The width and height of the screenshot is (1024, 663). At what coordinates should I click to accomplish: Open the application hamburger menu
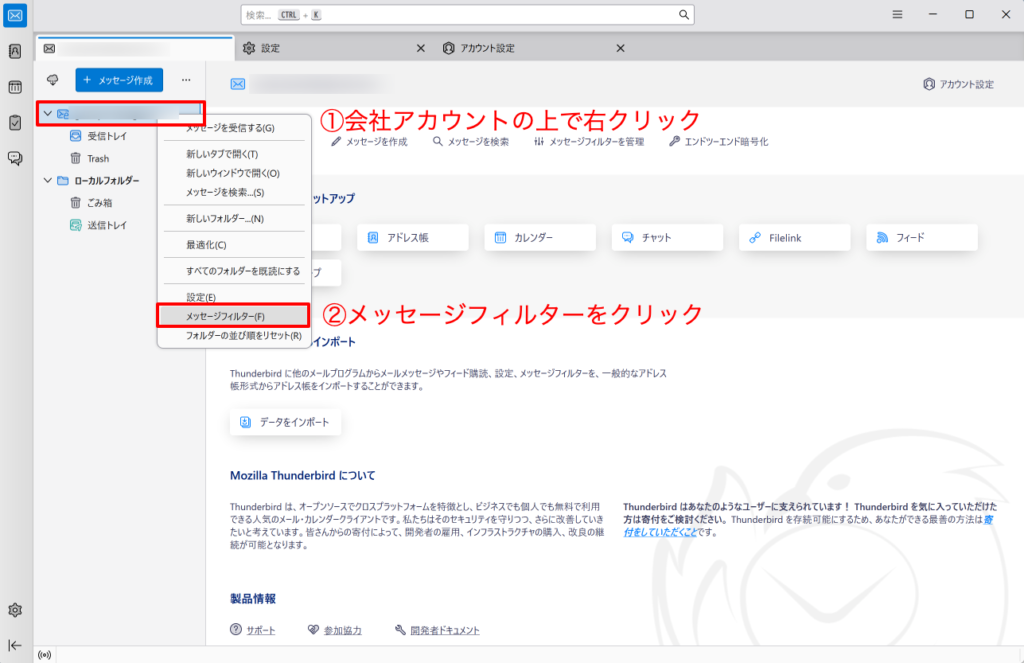(x=898, y=15)
